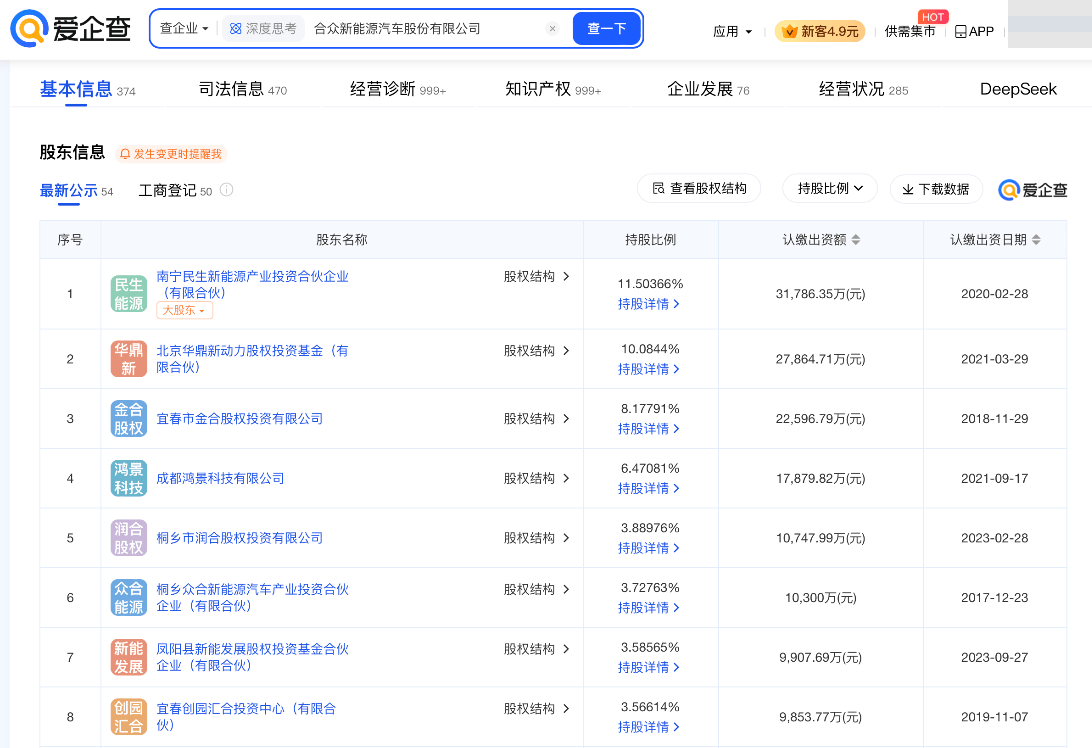Open the 查企业 search type dropdown
The width and height of the screenshot is (1092, 748).
(x=184, y=29)
